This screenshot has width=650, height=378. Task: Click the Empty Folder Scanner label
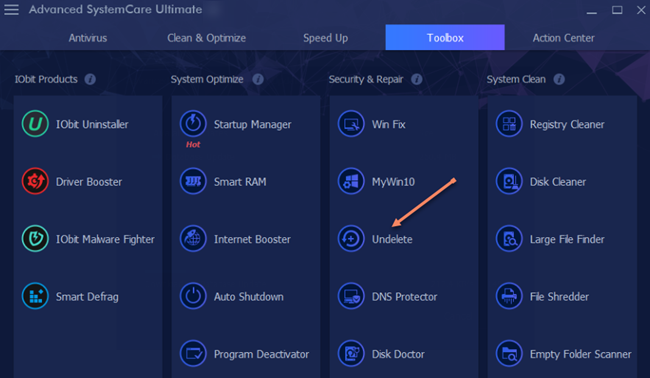580,354
